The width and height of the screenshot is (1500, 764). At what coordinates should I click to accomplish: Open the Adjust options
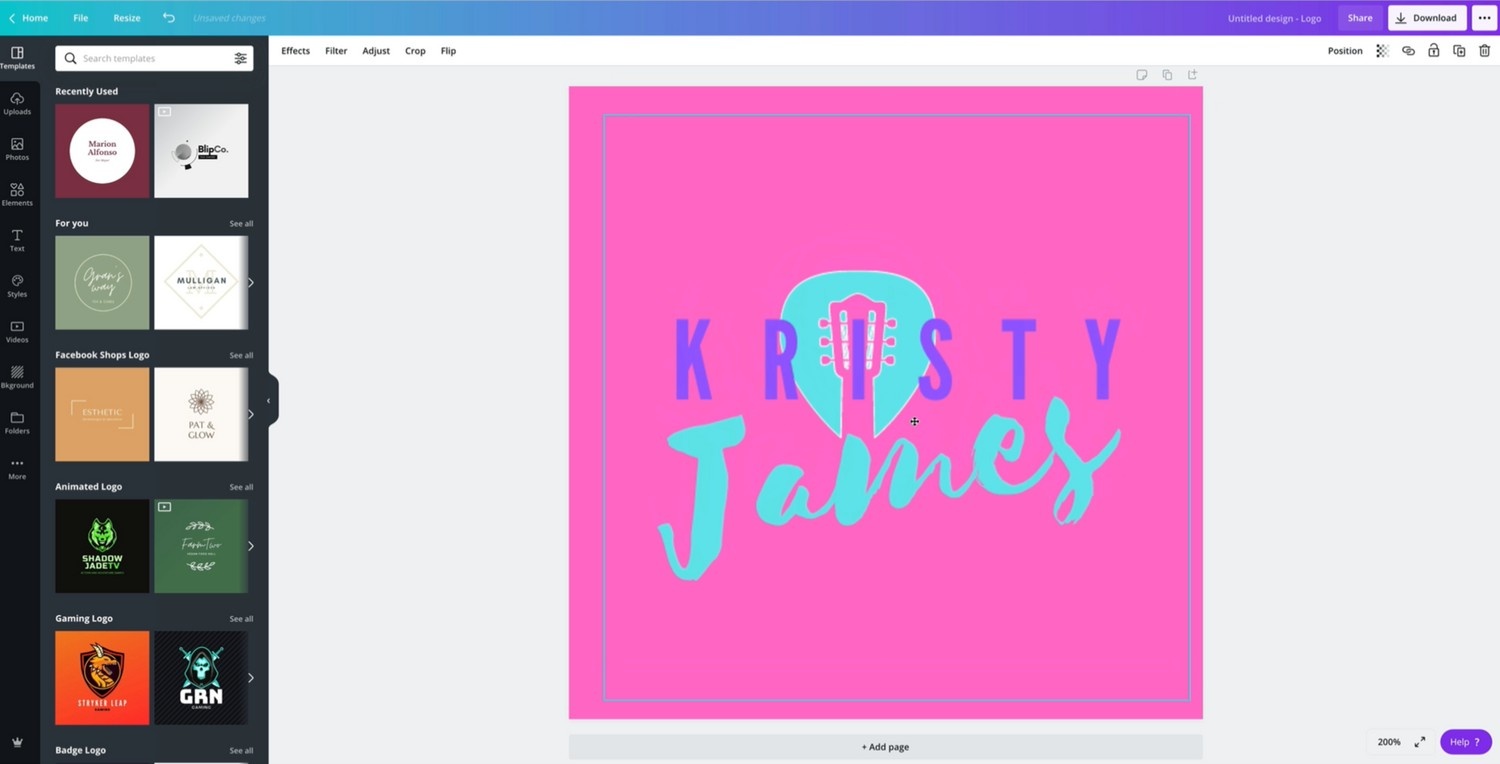(376, 51)
